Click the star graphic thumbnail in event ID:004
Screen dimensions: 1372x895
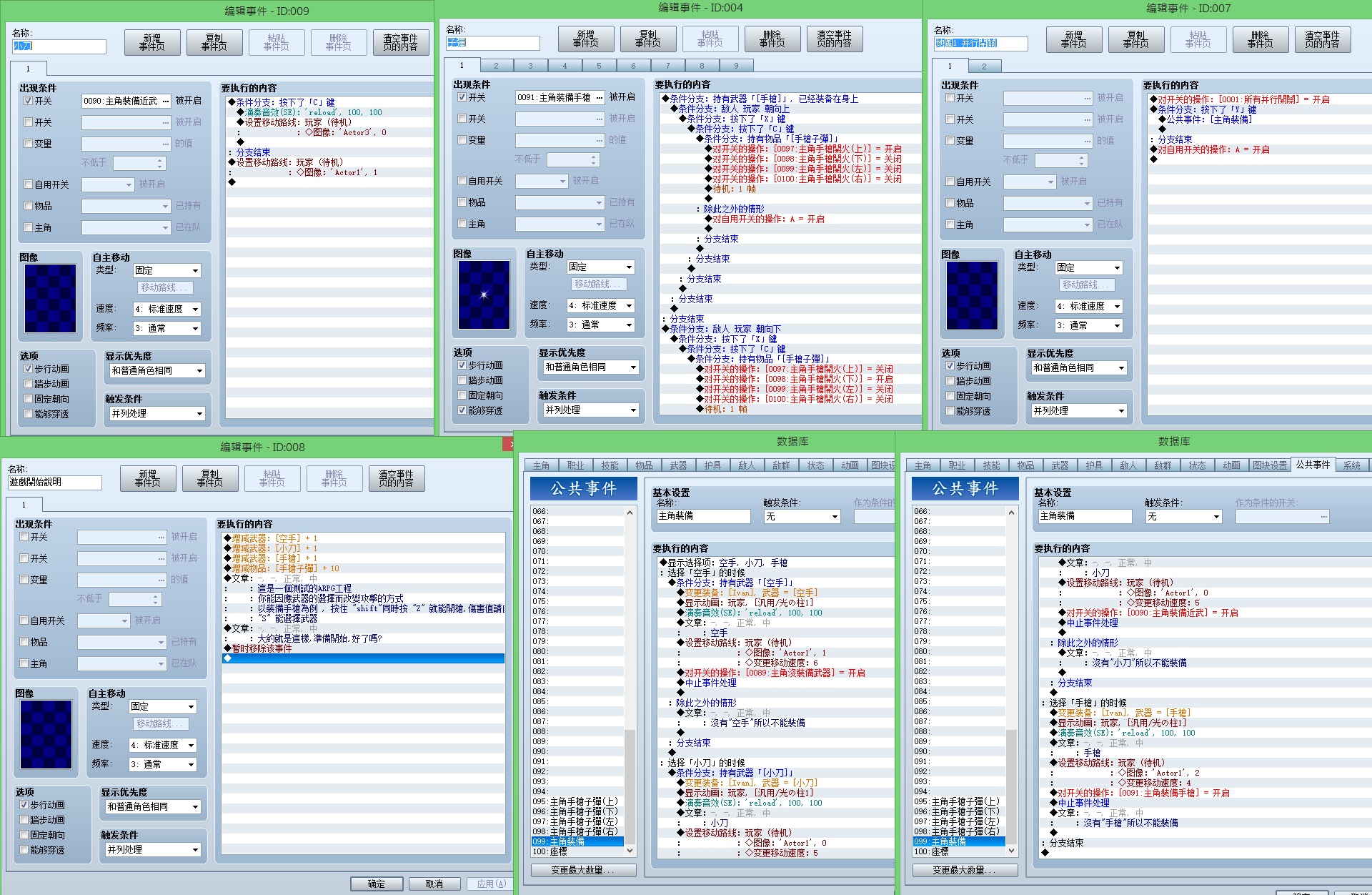(484, 295)
